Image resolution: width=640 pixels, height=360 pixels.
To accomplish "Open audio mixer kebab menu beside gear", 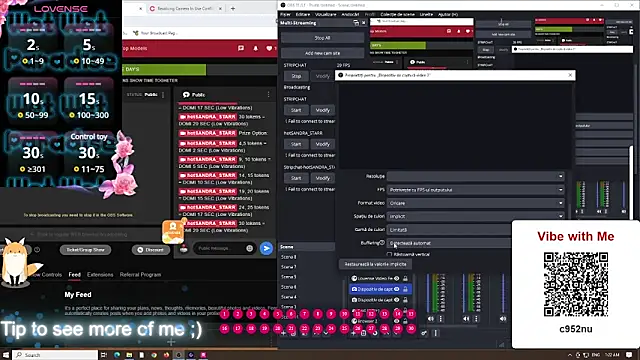I will (435, 333).
